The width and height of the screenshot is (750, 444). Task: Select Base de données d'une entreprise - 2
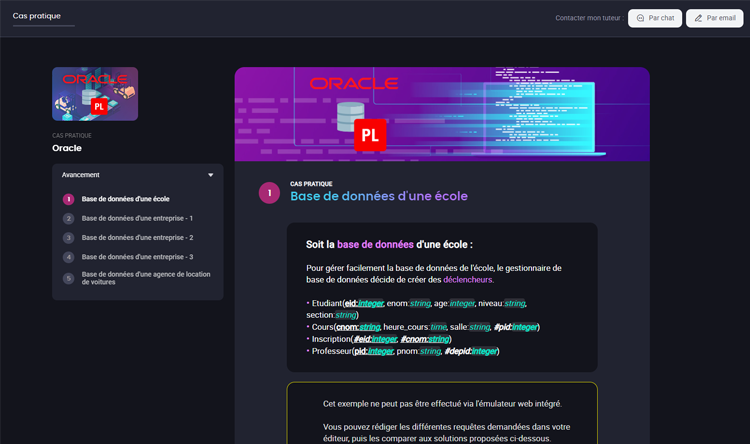click(x=137, y=238)
